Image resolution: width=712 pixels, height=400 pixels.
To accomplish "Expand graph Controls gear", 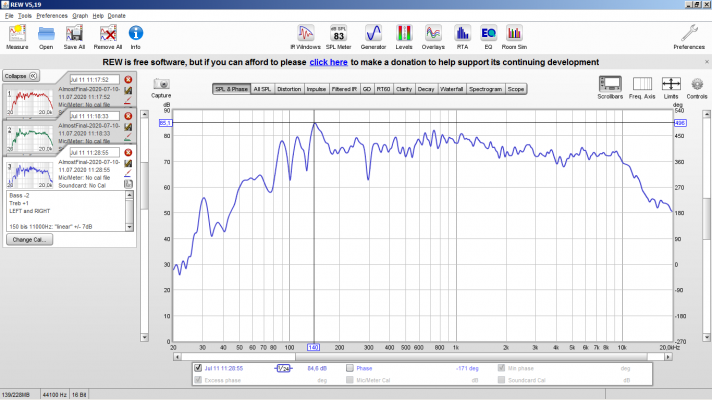I will click(697, 88).
